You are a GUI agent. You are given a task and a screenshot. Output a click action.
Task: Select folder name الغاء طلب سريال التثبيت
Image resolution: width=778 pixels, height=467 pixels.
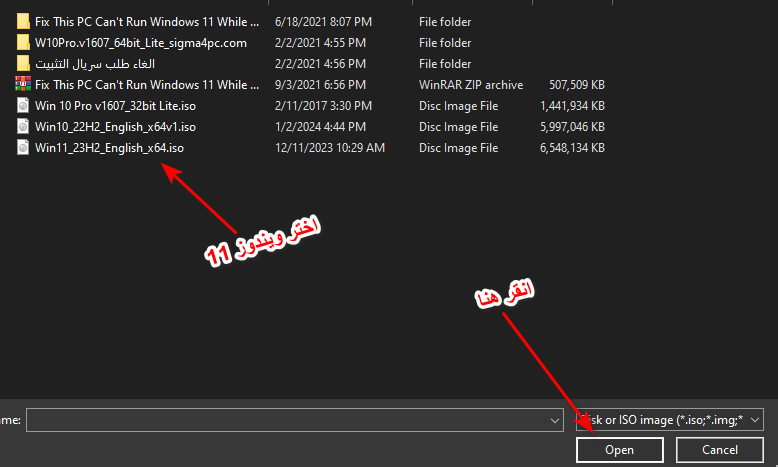click(x=95, y=64)
